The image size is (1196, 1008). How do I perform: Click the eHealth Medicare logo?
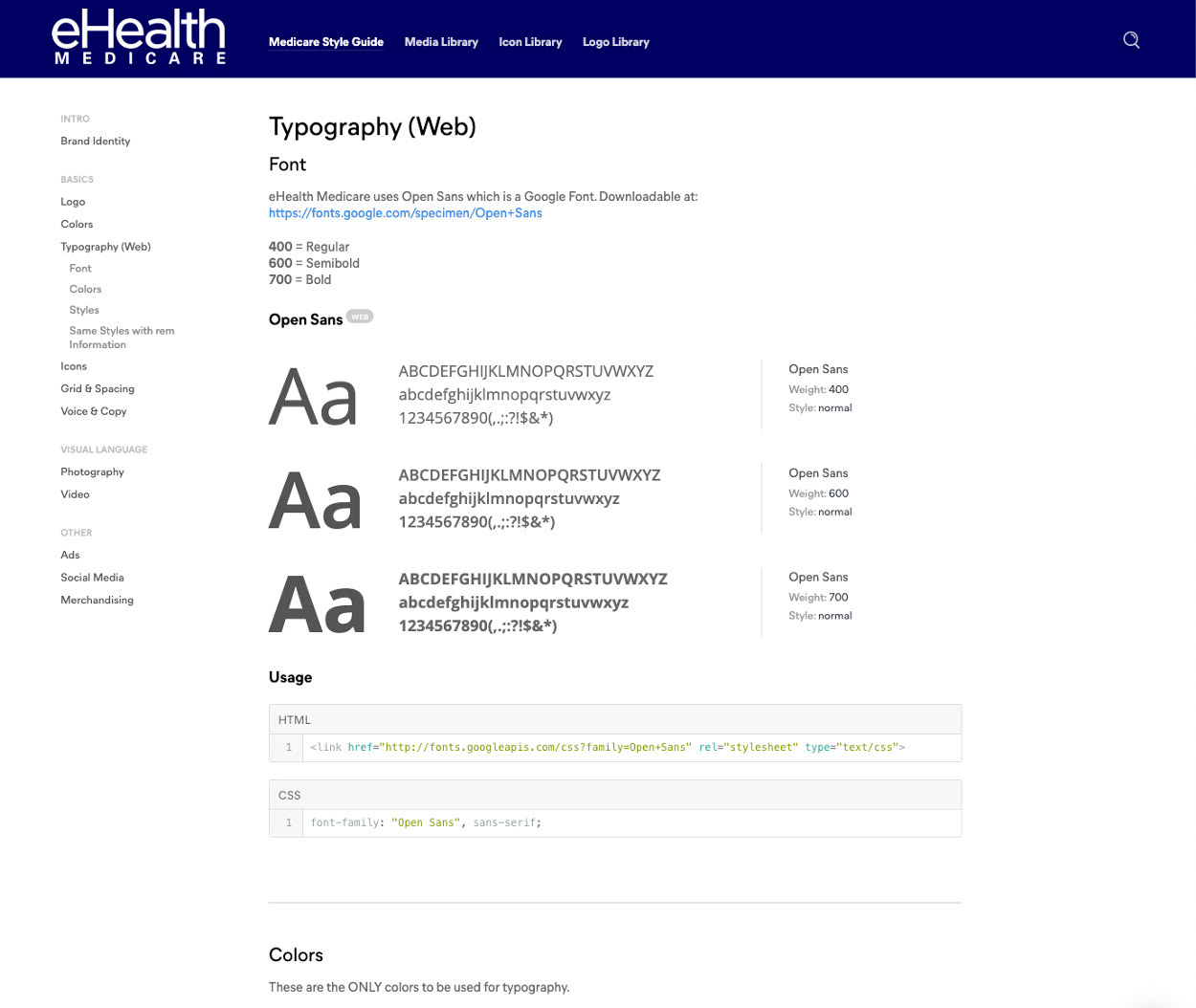[x=139, y=37]
